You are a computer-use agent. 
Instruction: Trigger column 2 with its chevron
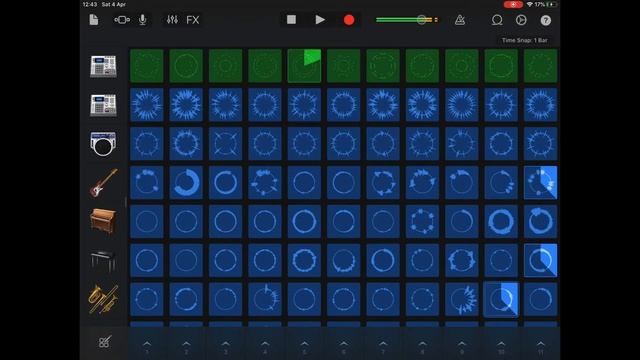[x=186, y=344]
